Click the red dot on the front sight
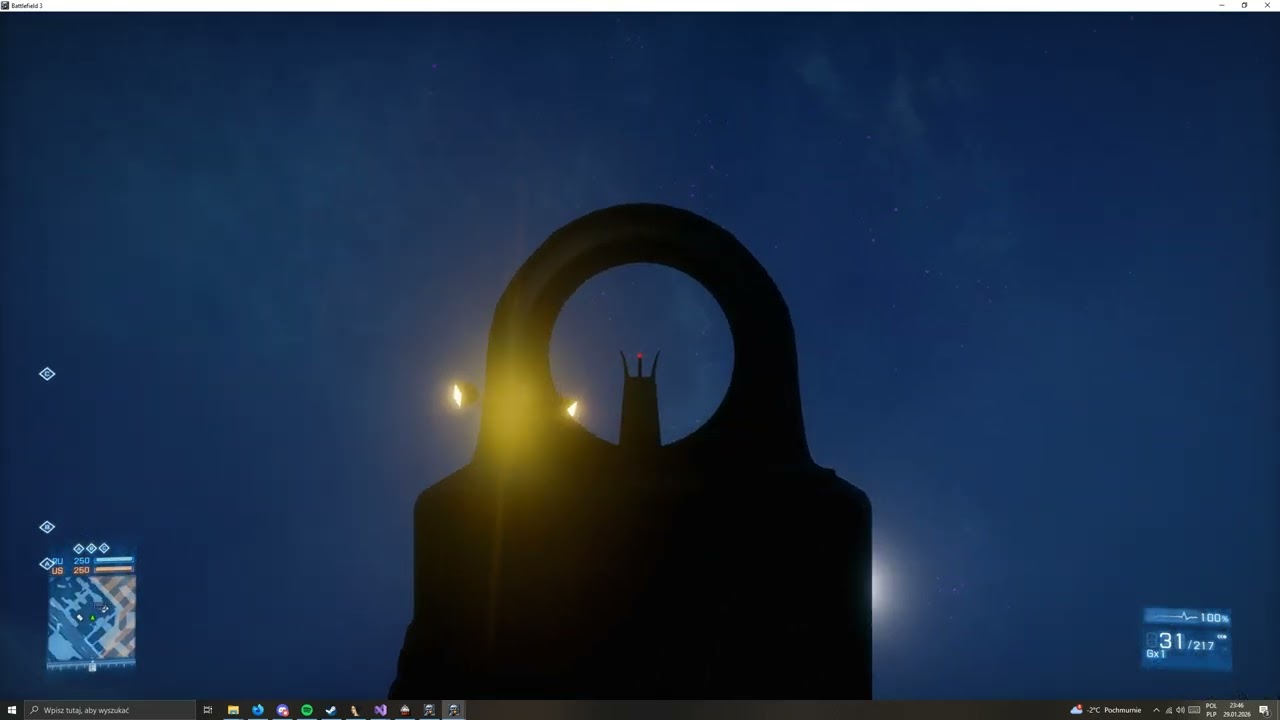Viewport: 1280px width, 720px height. tap(639, 355)
